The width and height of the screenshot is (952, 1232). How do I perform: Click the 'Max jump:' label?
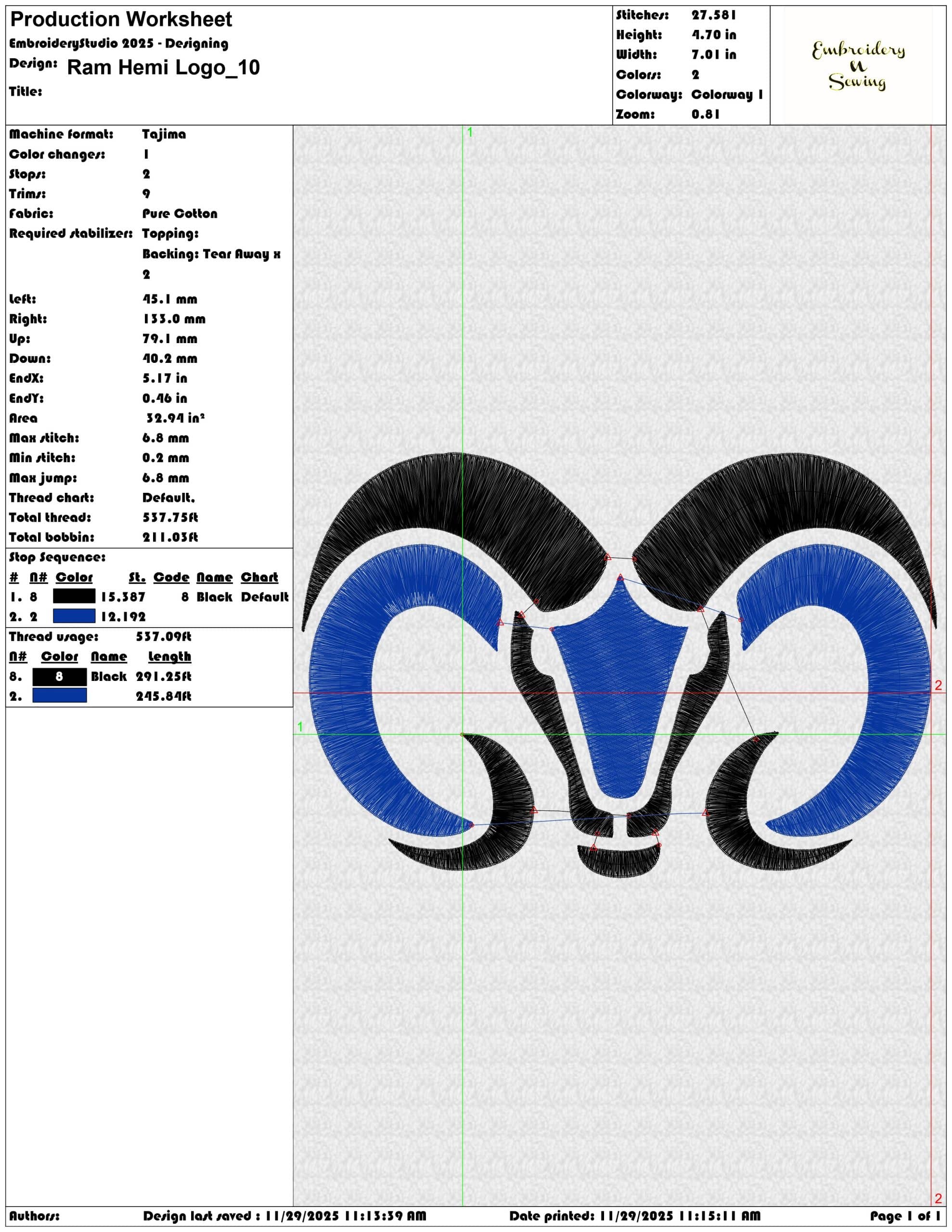click(43, 478)
